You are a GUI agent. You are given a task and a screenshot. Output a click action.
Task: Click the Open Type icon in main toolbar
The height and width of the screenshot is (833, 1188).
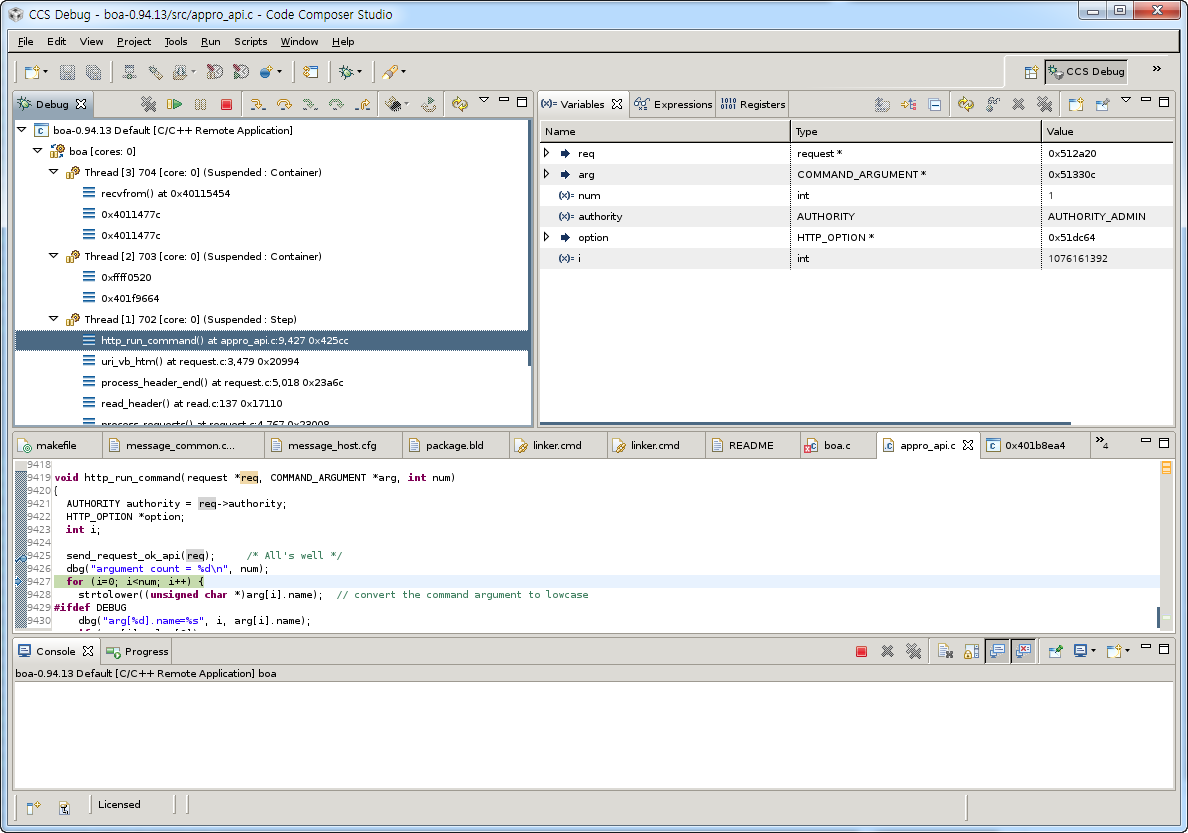click(391, 72)
